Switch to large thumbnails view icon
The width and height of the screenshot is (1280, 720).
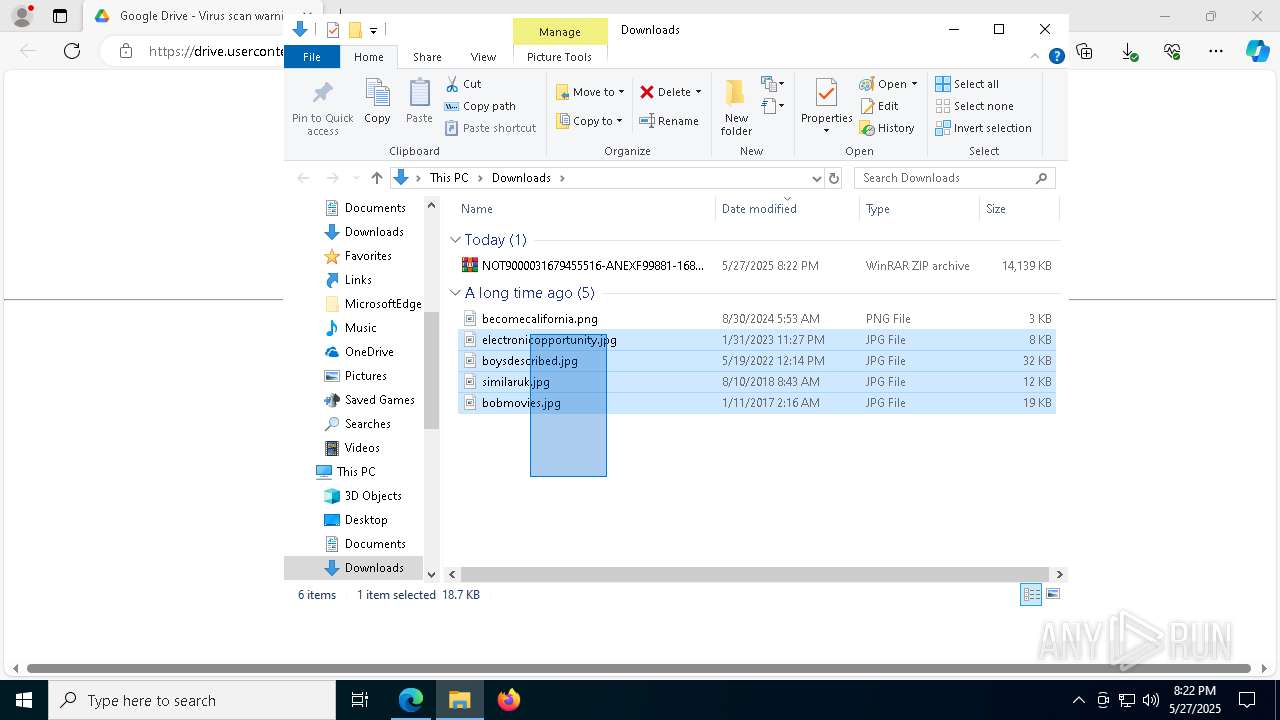(1052, 594)
